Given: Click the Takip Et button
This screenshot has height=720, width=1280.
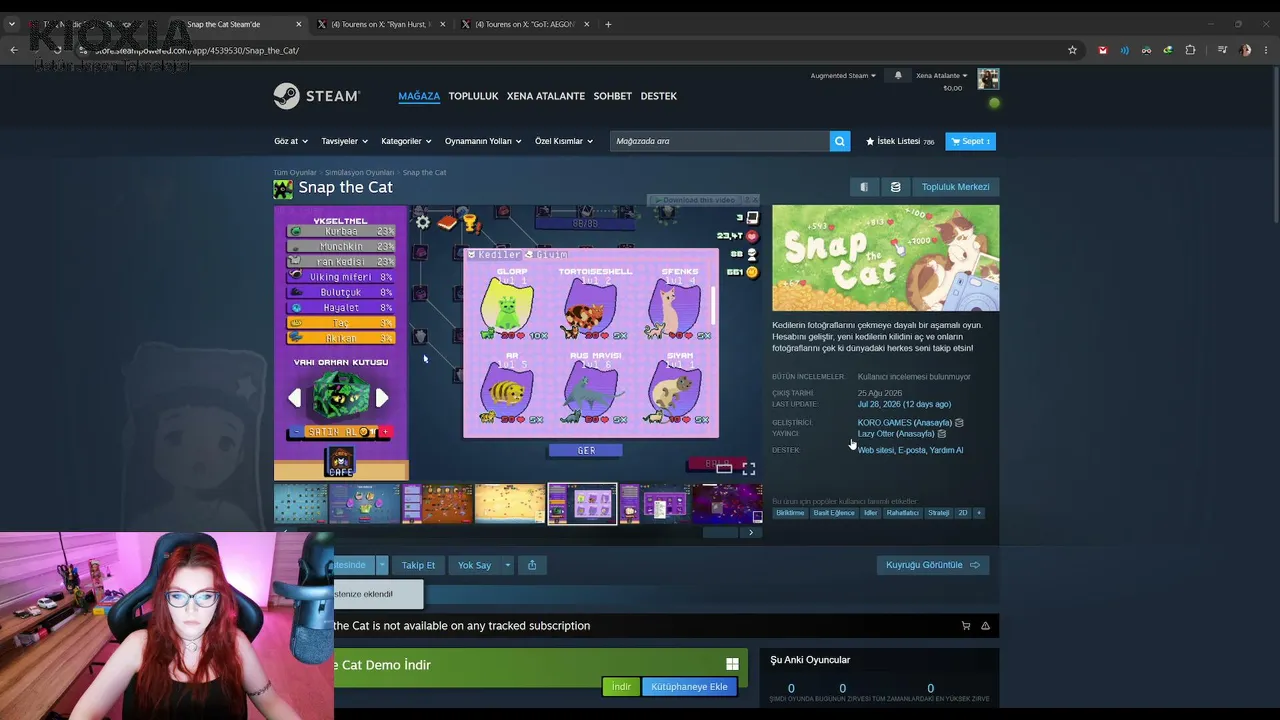Looking at the screenshot, I should (419, 565).
